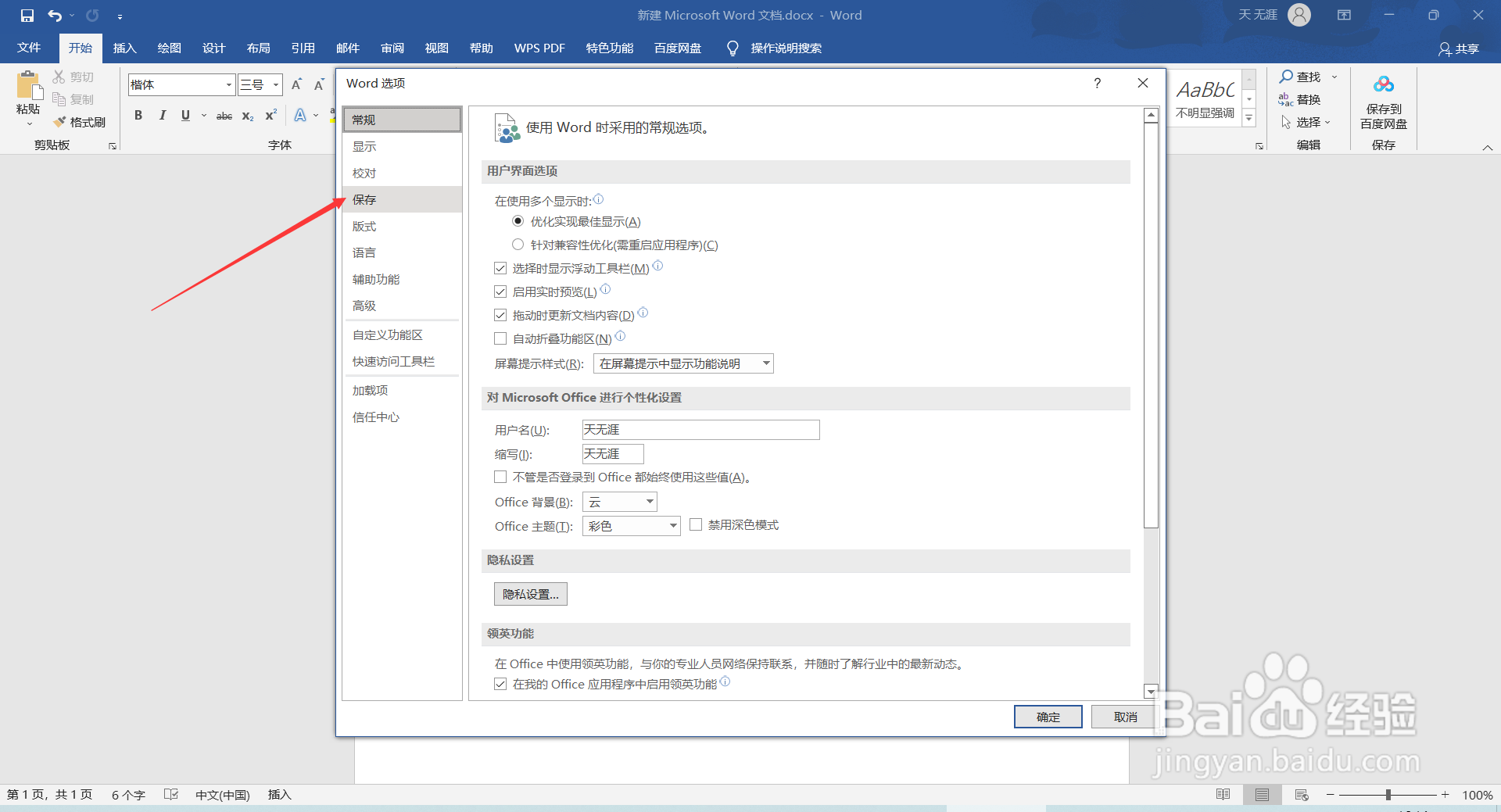Switch to Print Layout view in status bar

[1263, 795]
